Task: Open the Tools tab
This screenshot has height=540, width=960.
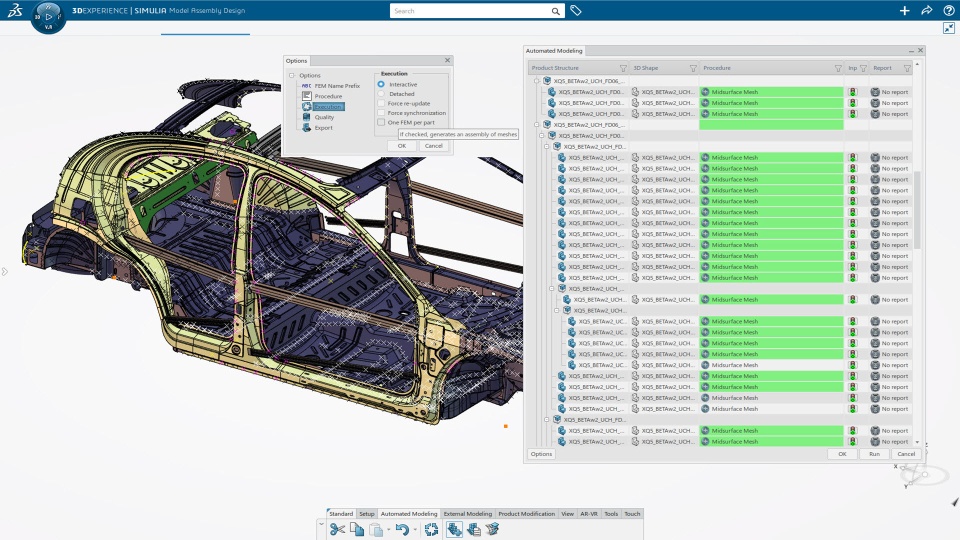Action: [x=611, y=514]
